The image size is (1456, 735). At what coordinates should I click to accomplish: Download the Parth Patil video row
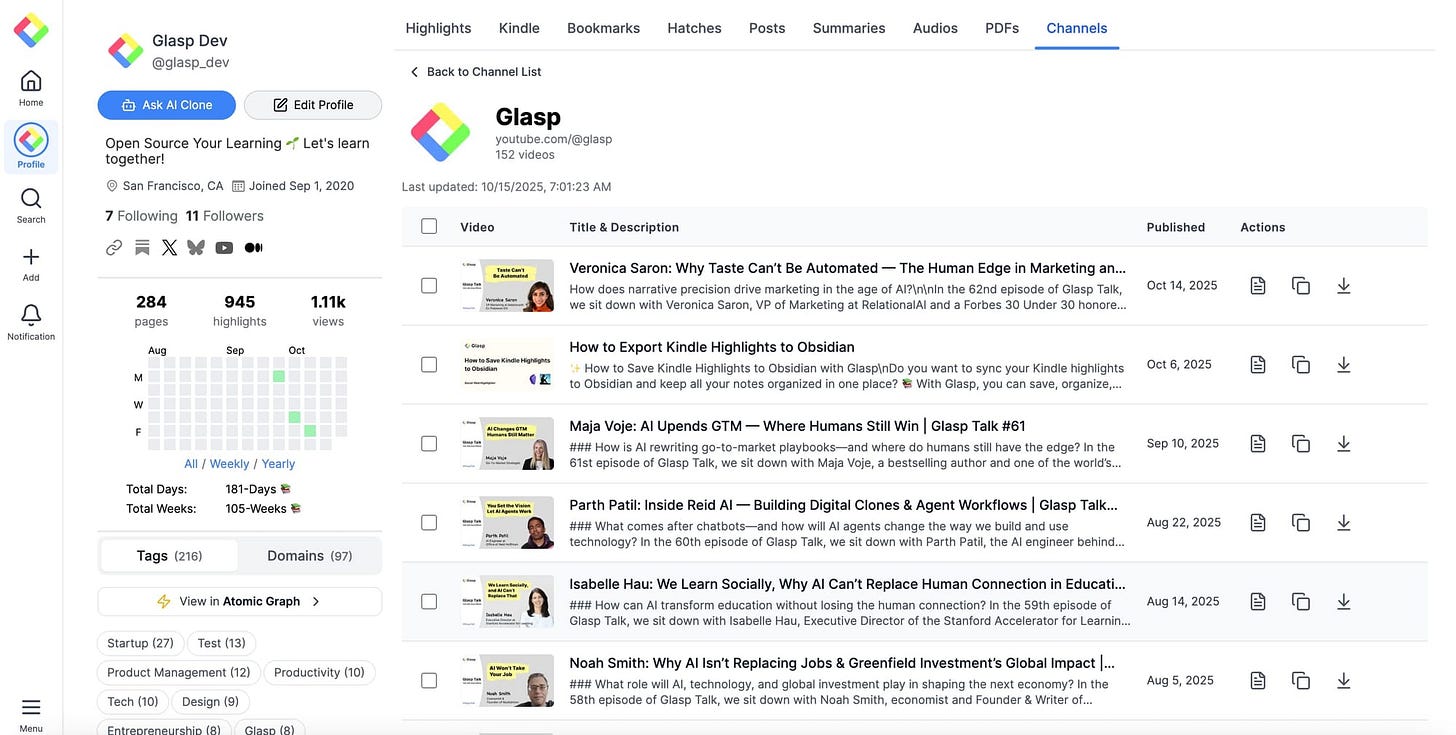coord(1344,522)
